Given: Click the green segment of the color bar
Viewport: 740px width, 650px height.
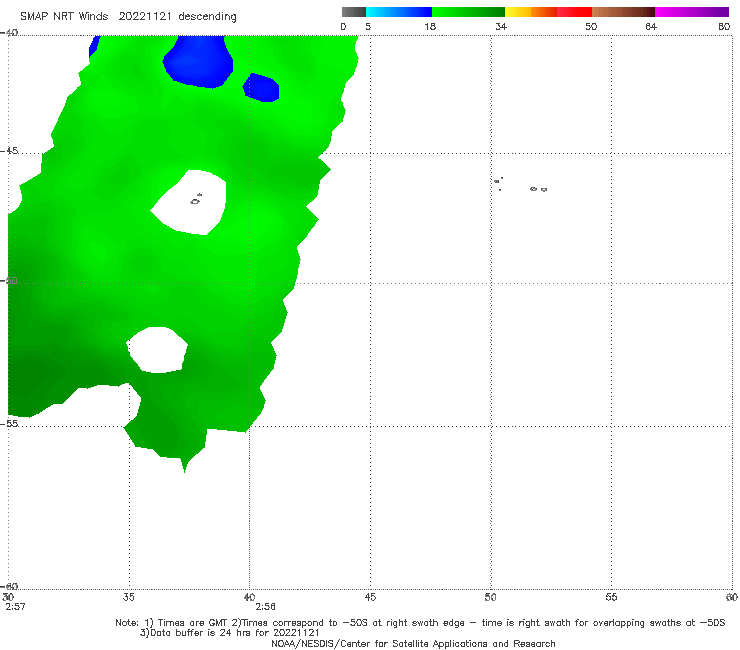Looking at the screenshot, I should click(468, 12).
